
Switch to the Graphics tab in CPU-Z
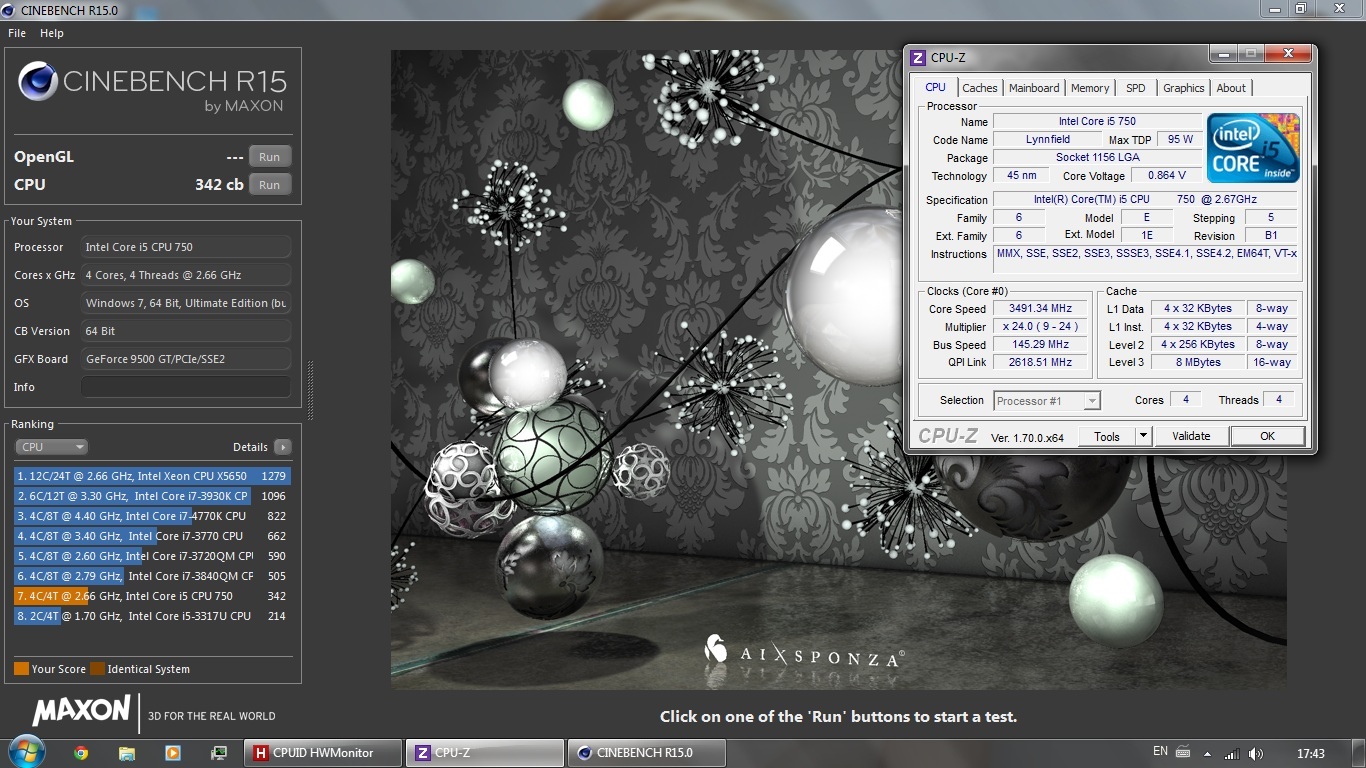pyautogui.click(x=1184, y=88)
